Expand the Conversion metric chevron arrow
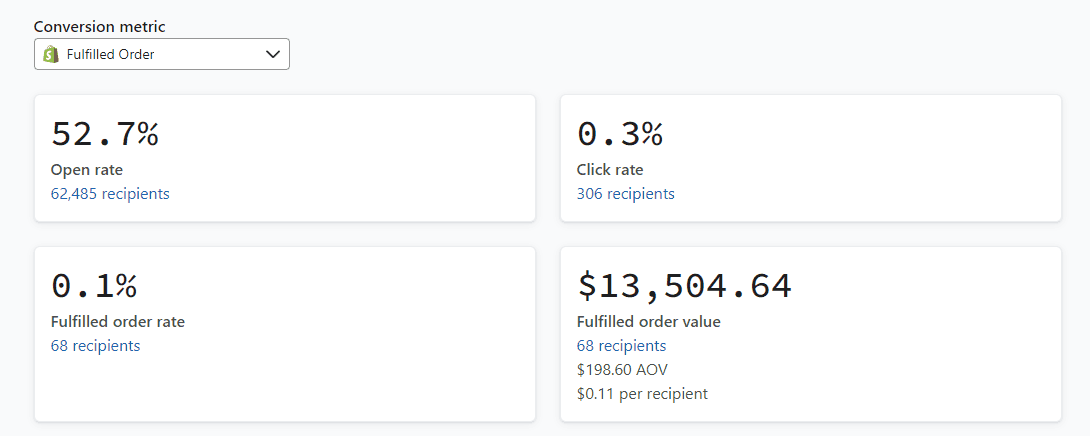This screenshot has width=1090, height=436. tap(273, 54)
